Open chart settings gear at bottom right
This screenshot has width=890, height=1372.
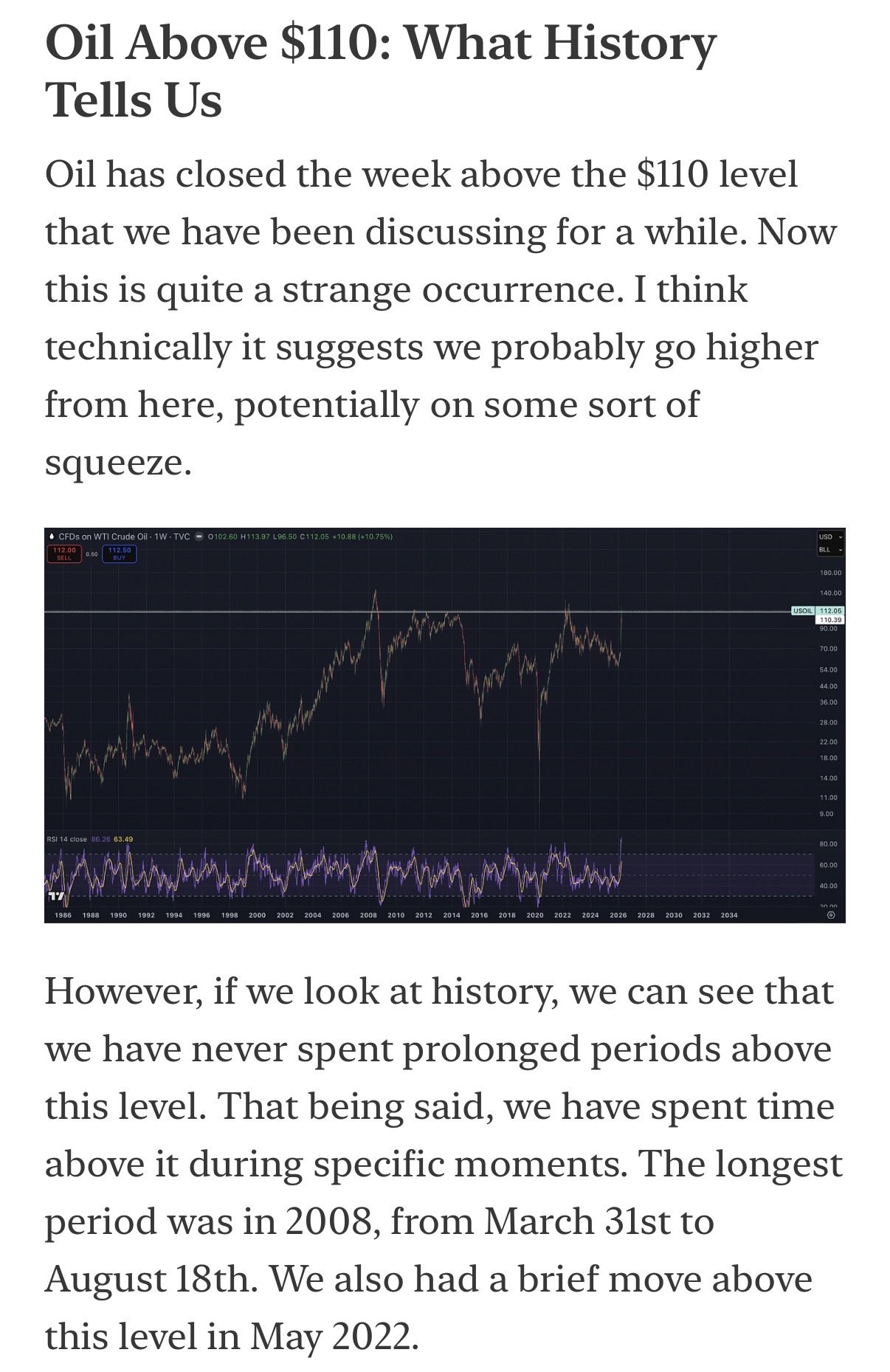point(831,915)
